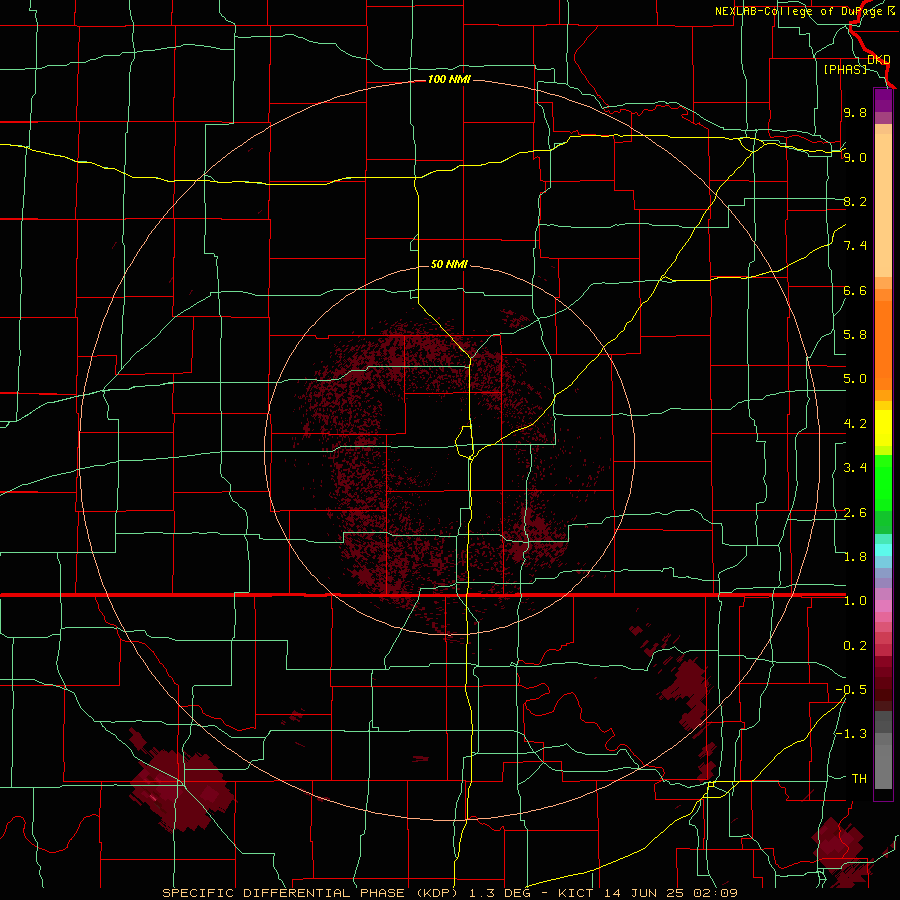Click the 6.6 scale value

click(855, 290)
